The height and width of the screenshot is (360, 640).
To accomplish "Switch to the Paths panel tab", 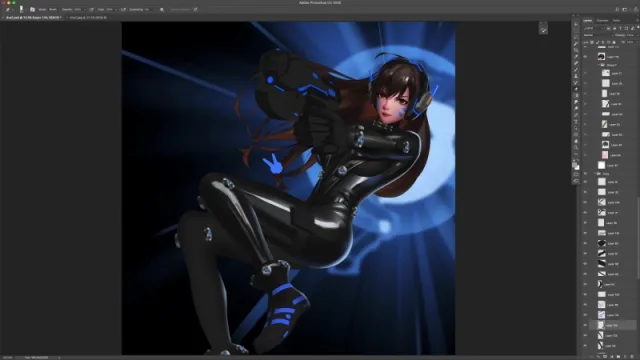I will pos(616,20).
